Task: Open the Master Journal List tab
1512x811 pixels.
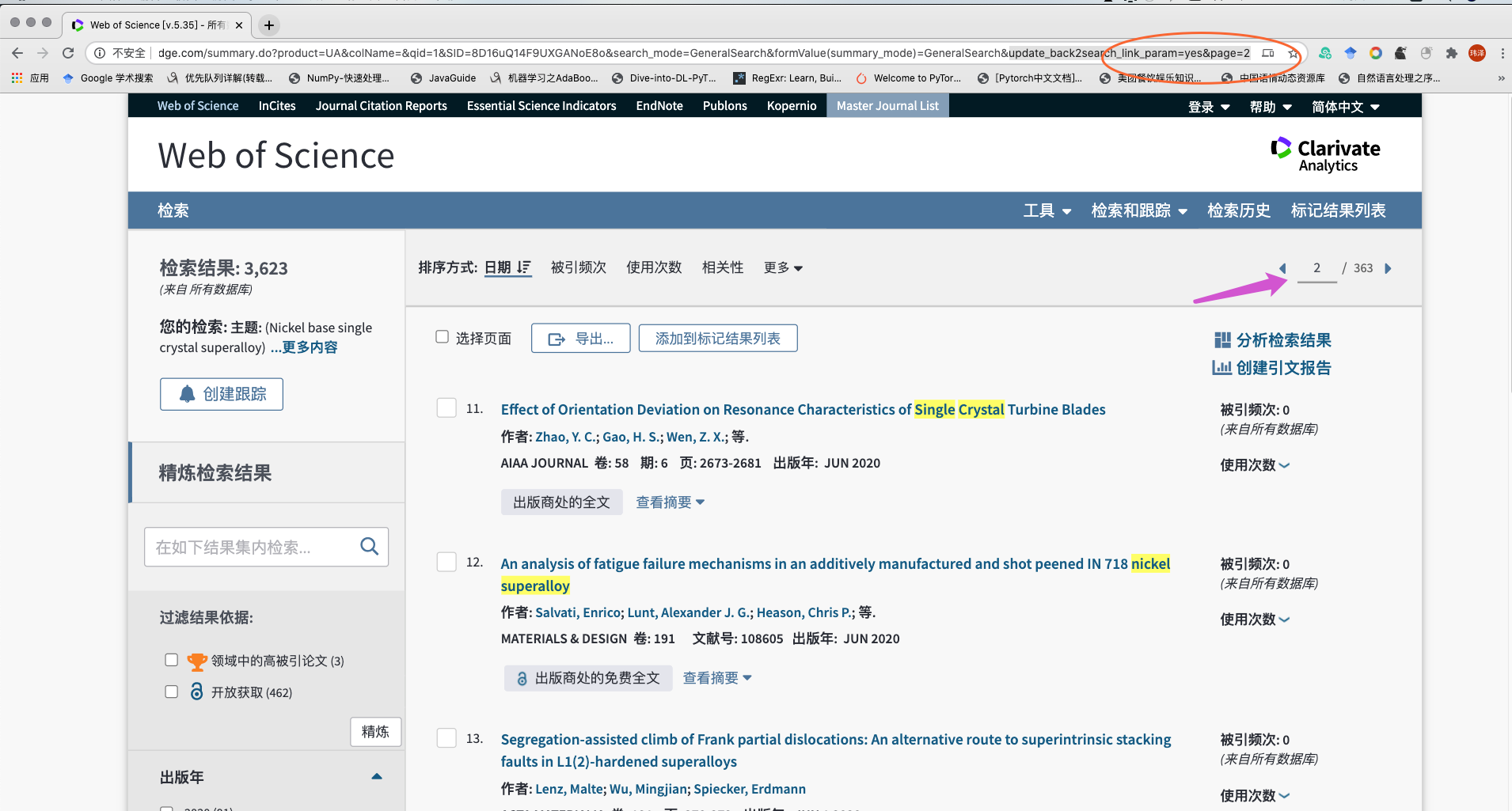Action: point(887,106)
